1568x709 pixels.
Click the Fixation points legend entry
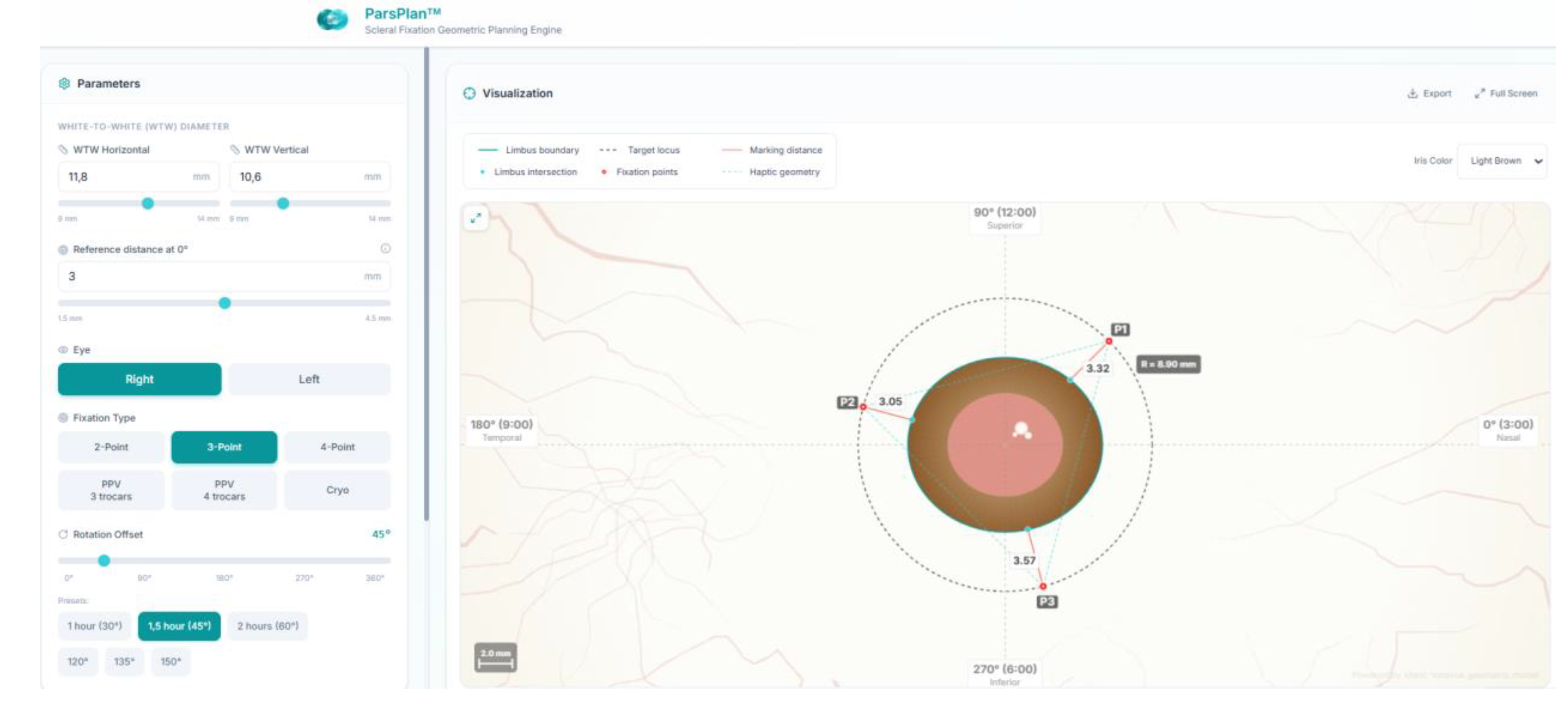coord(640,172)
